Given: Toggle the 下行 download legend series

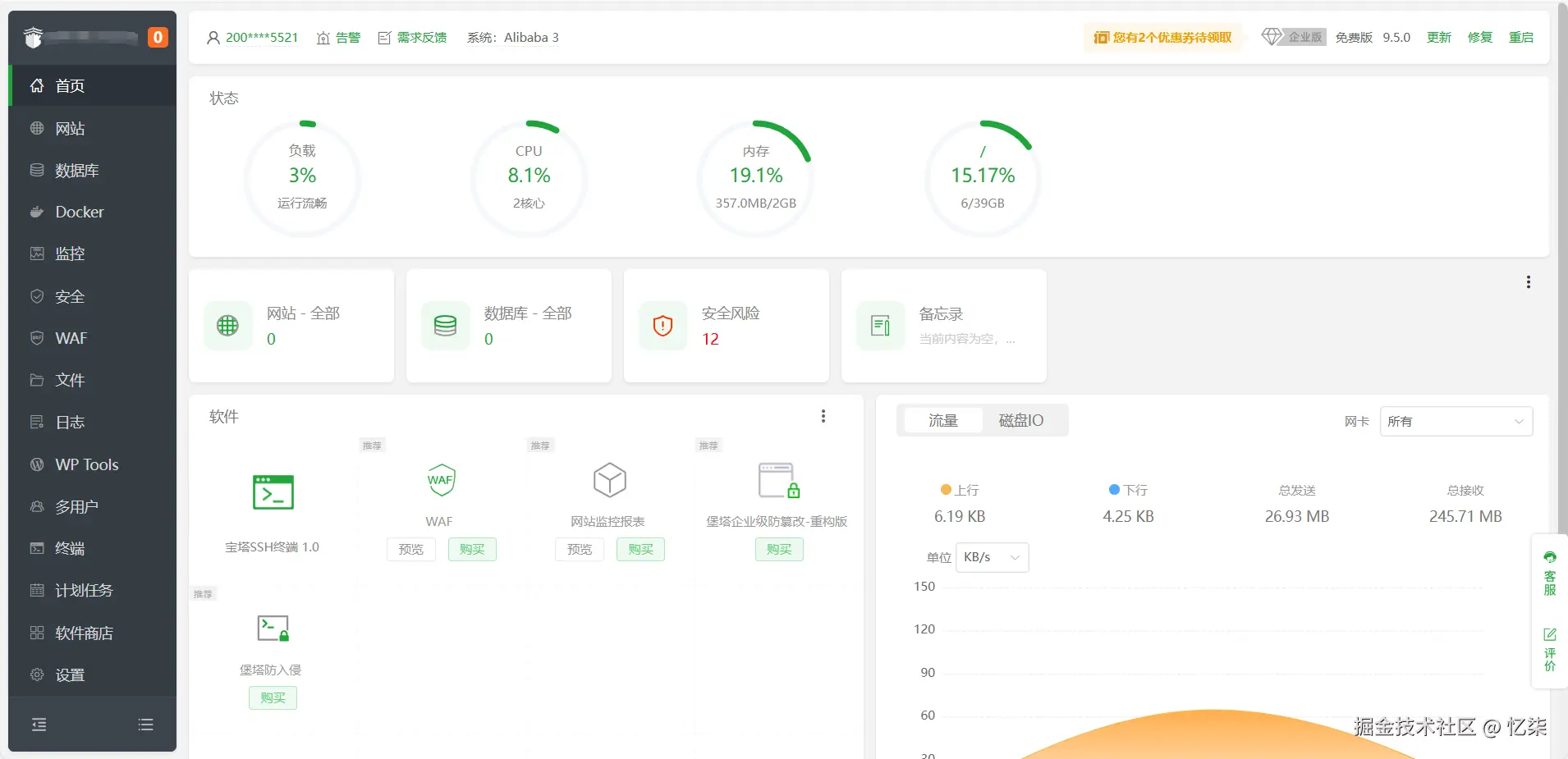Looking at the screenshot, I should (1128, 490).
